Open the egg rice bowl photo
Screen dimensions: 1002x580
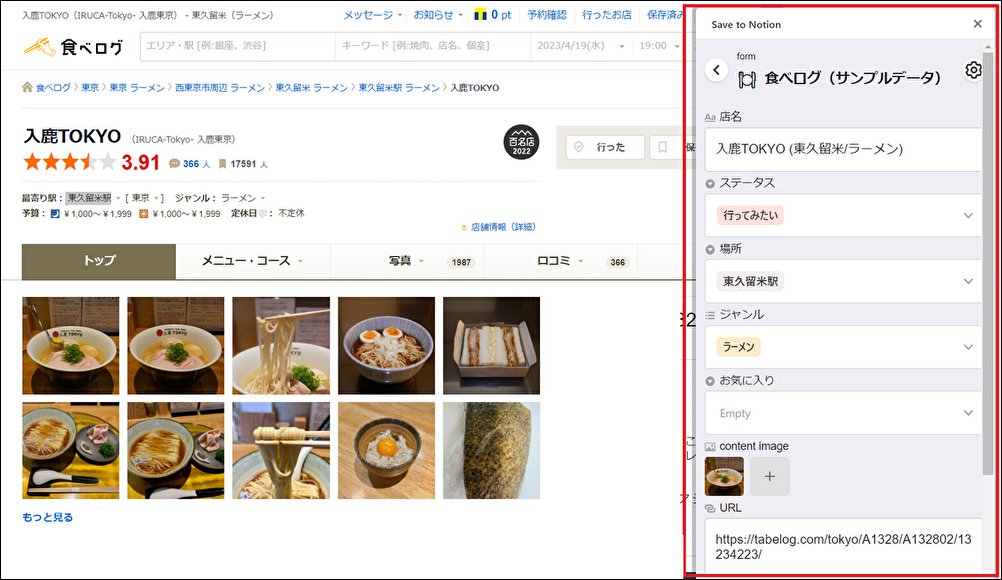point(387,450)
